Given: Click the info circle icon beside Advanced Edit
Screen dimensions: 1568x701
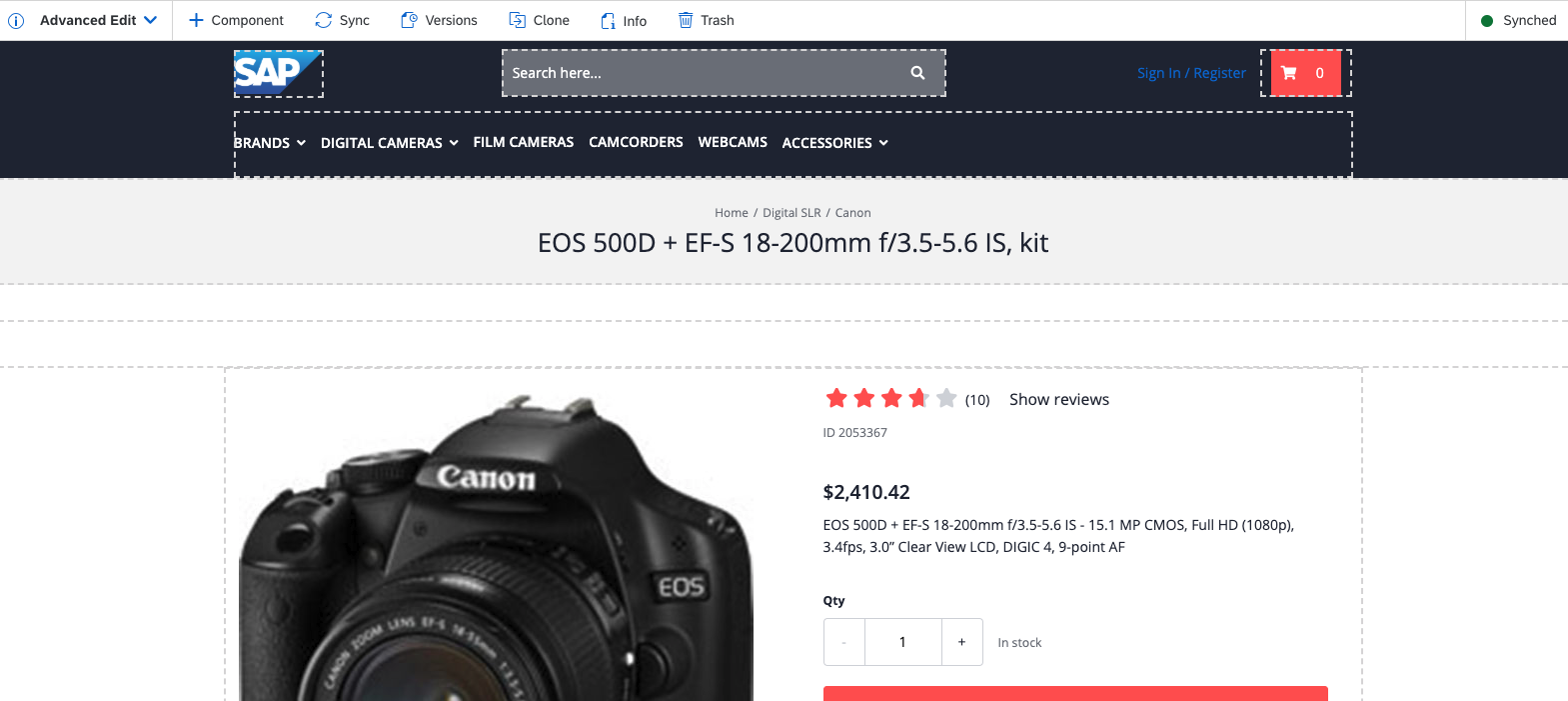Looking at the screenshot, I should (16, 21).
